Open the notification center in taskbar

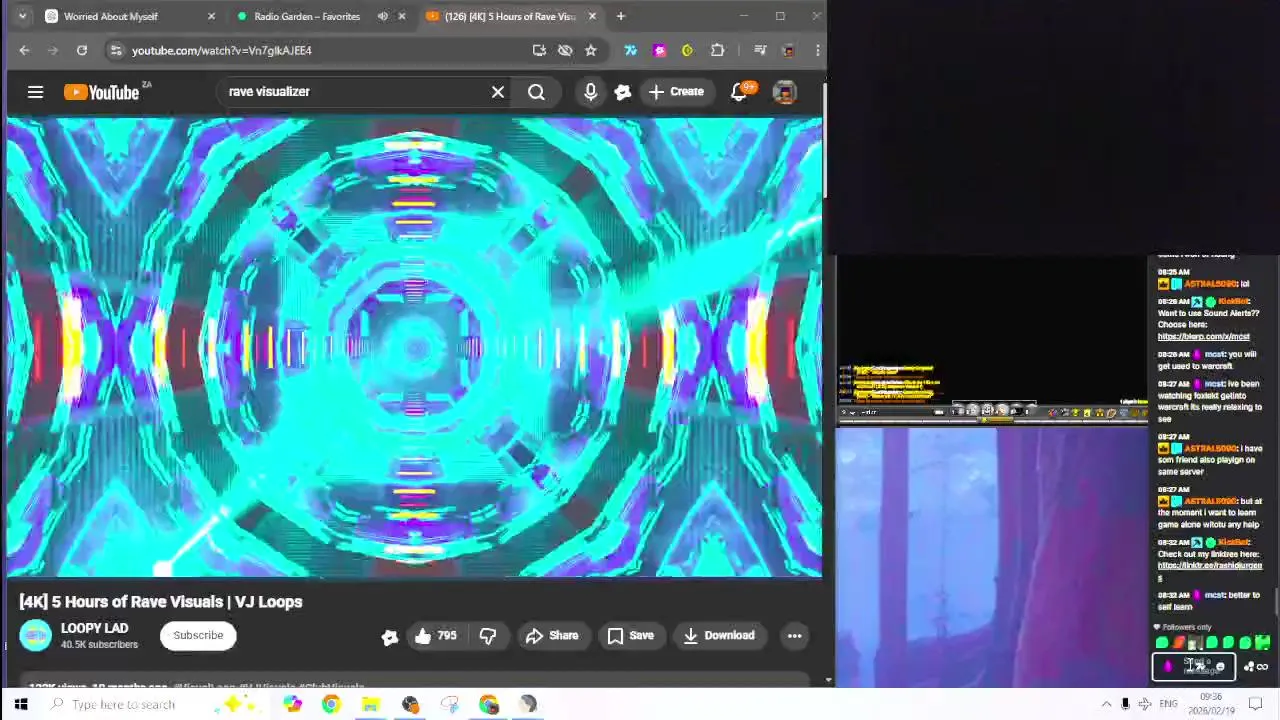click(x=1256, y=704)
